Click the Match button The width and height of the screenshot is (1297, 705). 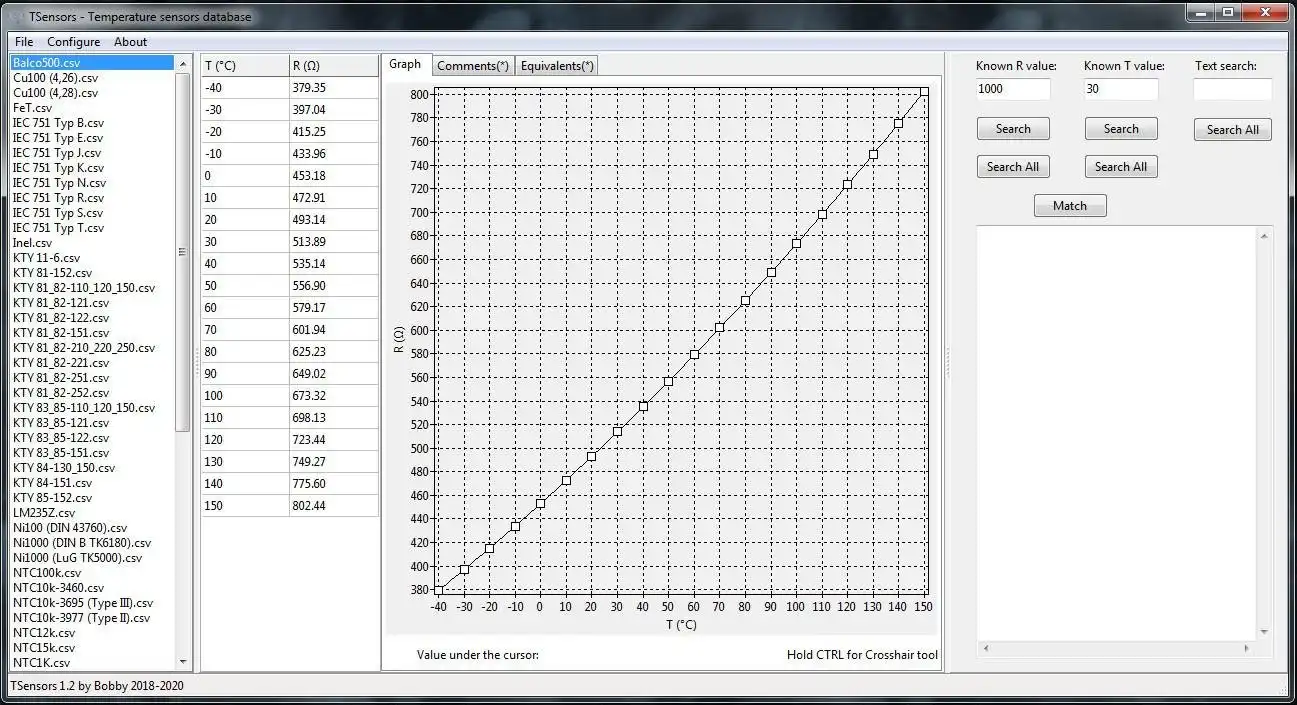tap(1070, 206)
